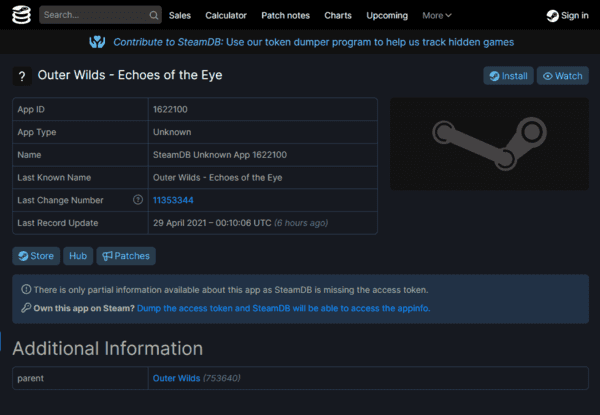Open the Upcoming page
This screenshot has width=600, height=415.
click(387, 16)
